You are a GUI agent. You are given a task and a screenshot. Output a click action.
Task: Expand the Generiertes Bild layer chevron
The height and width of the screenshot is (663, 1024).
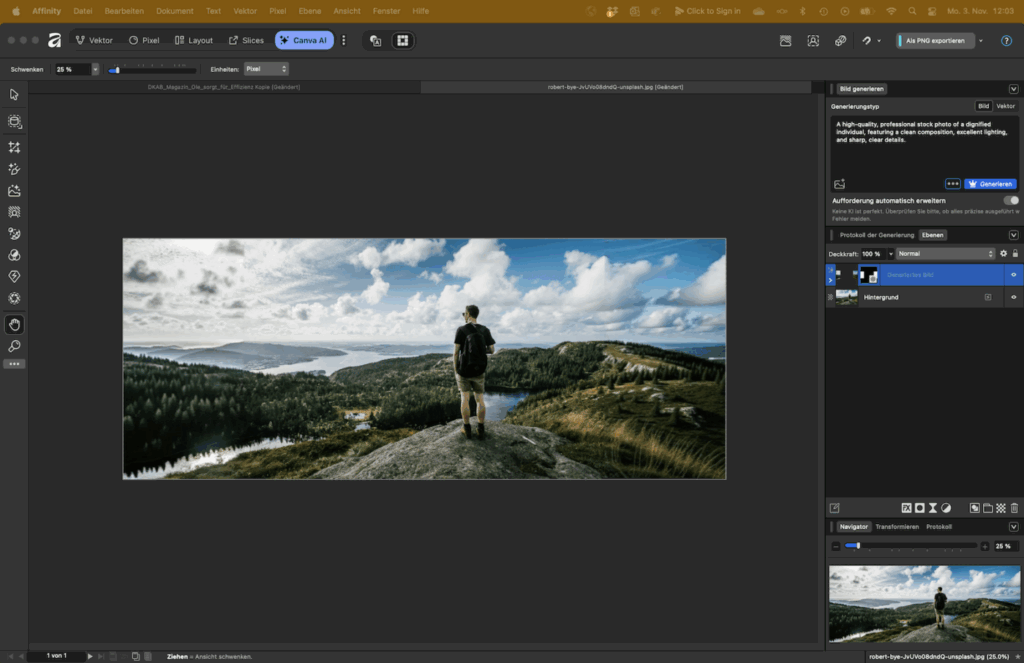[x=830, y=280]
